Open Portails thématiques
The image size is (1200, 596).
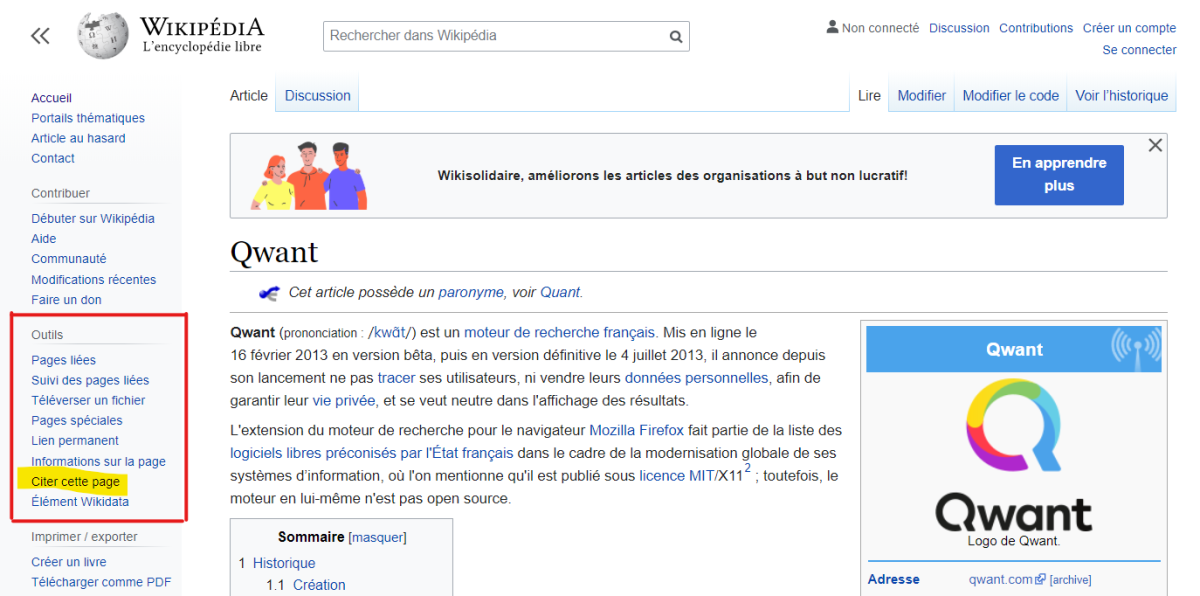pyautogui.click(x=88, y=118)
